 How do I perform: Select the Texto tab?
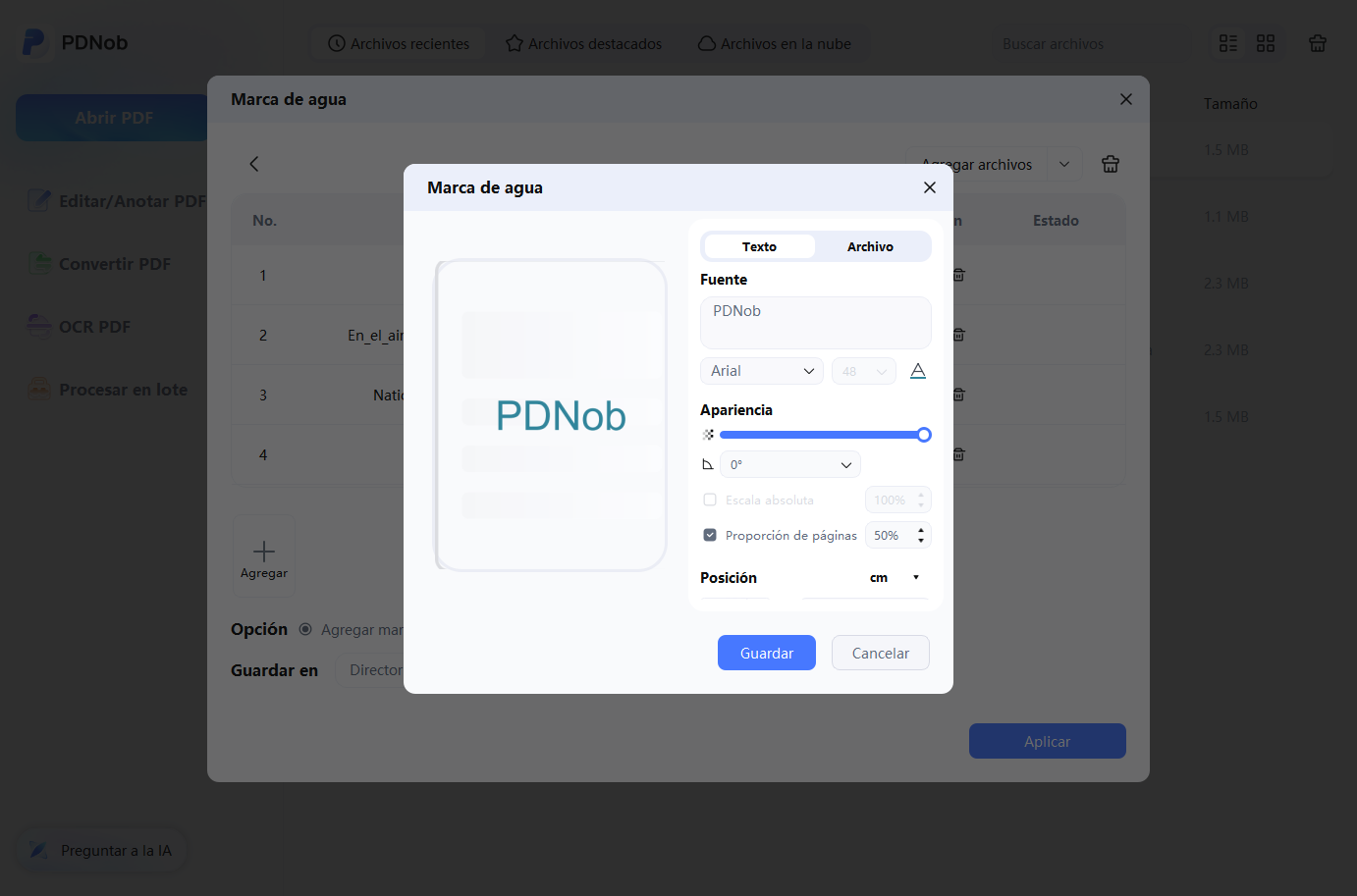point(759,246)
